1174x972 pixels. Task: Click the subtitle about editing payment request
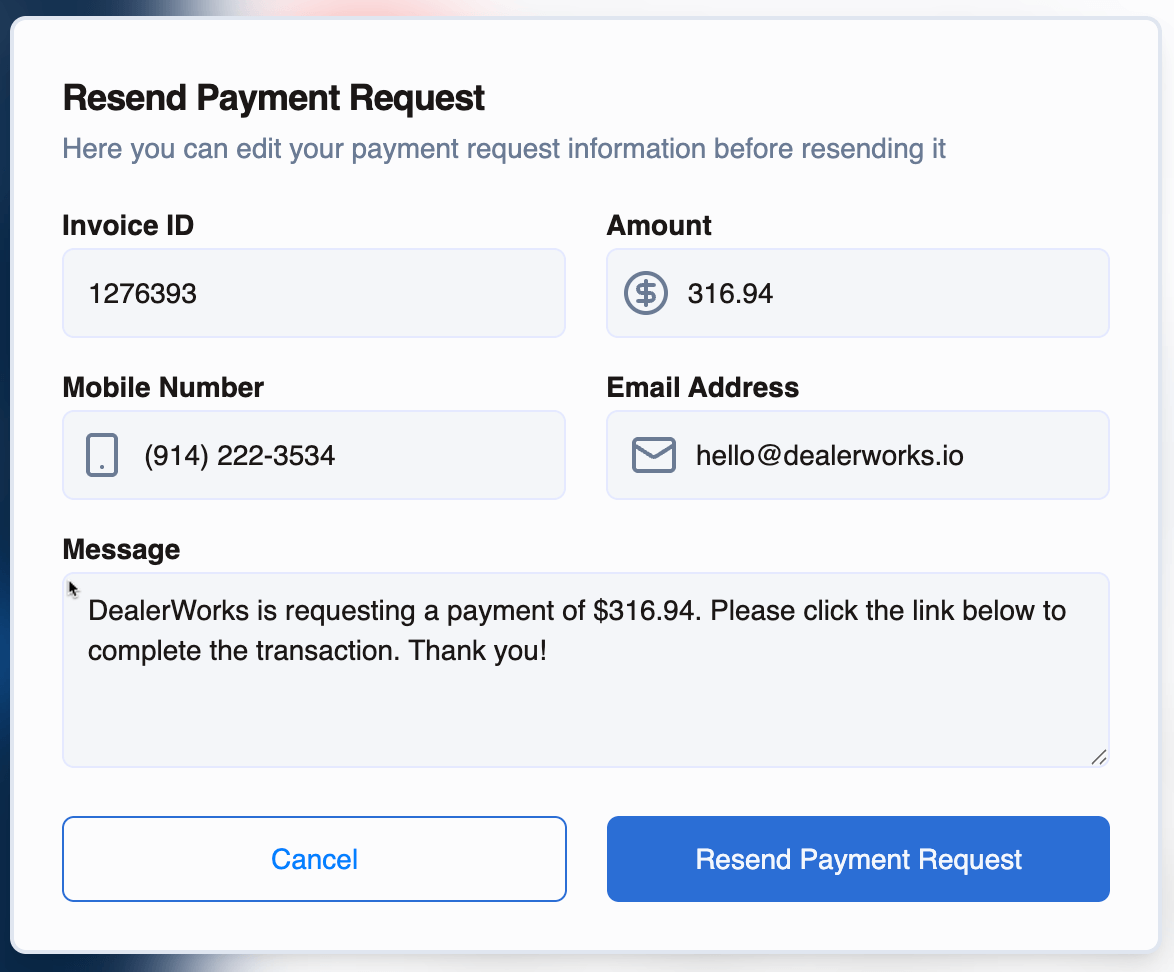(504, 150)
